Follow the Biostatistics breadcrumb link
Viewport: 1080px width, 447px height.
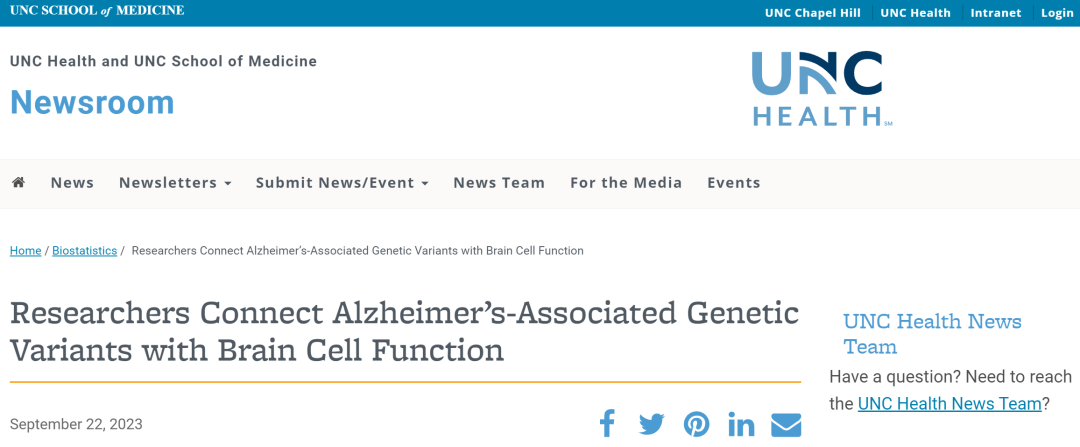tap(85, 251)
